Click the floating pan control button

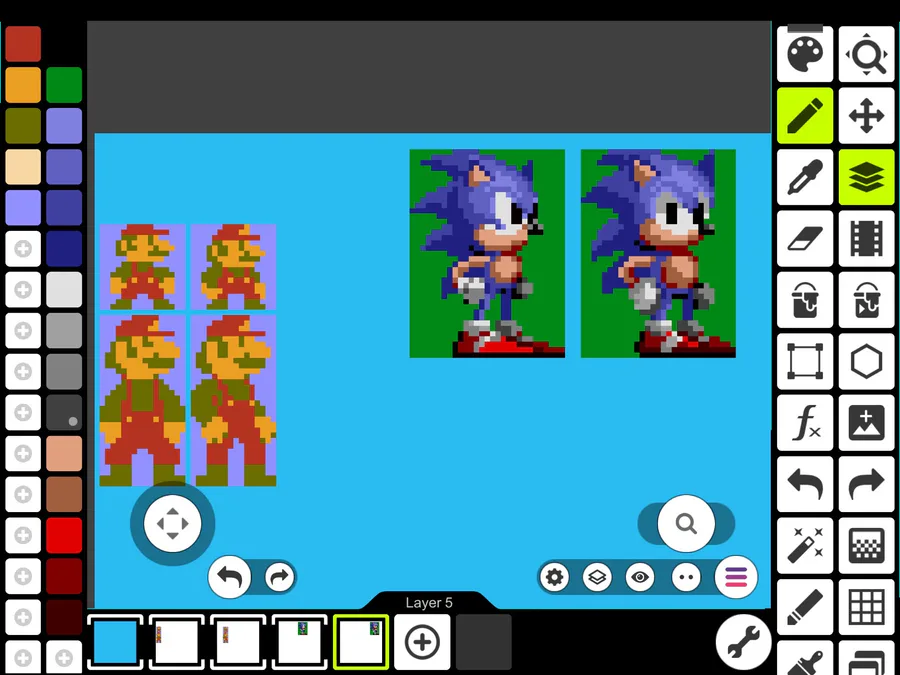click(172, 523)
